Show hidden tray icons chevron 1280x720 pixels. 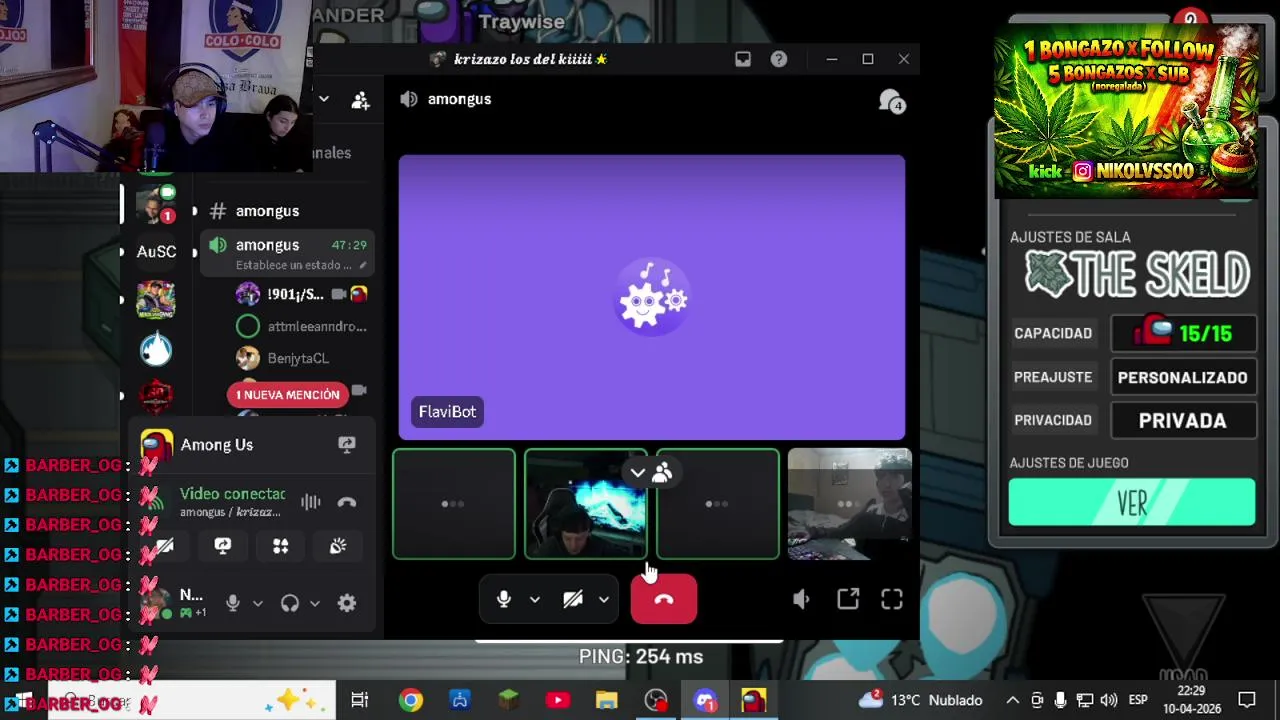[x=1012, y=700]
